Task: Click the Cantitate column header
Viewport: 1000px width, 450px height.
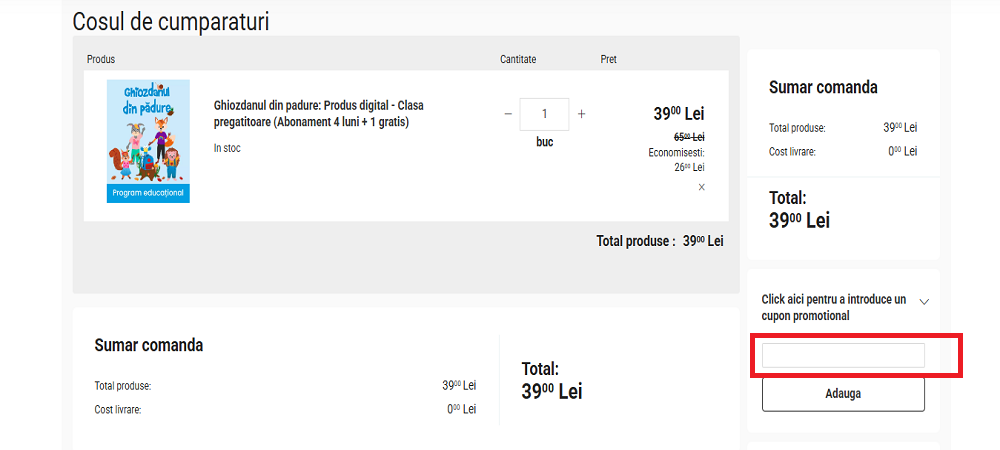Action: pyautogui.click(x=518, y=60)
